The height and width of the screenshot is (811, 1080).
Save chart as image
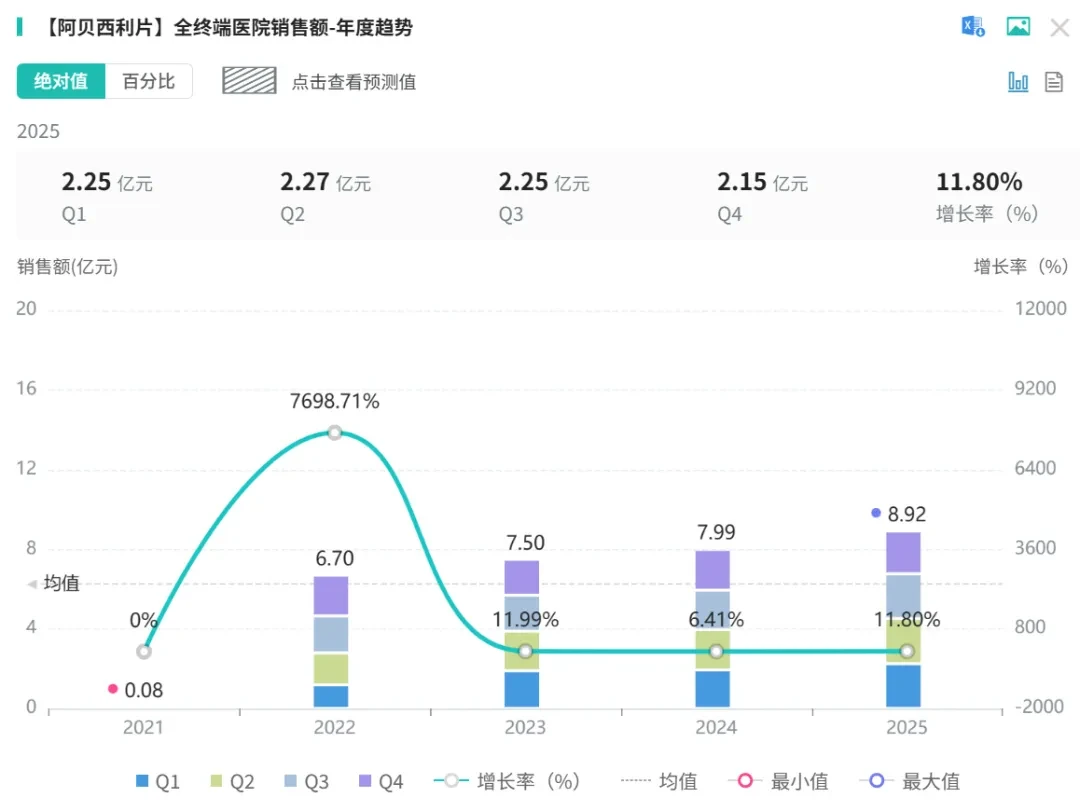tap(1018, 27)
